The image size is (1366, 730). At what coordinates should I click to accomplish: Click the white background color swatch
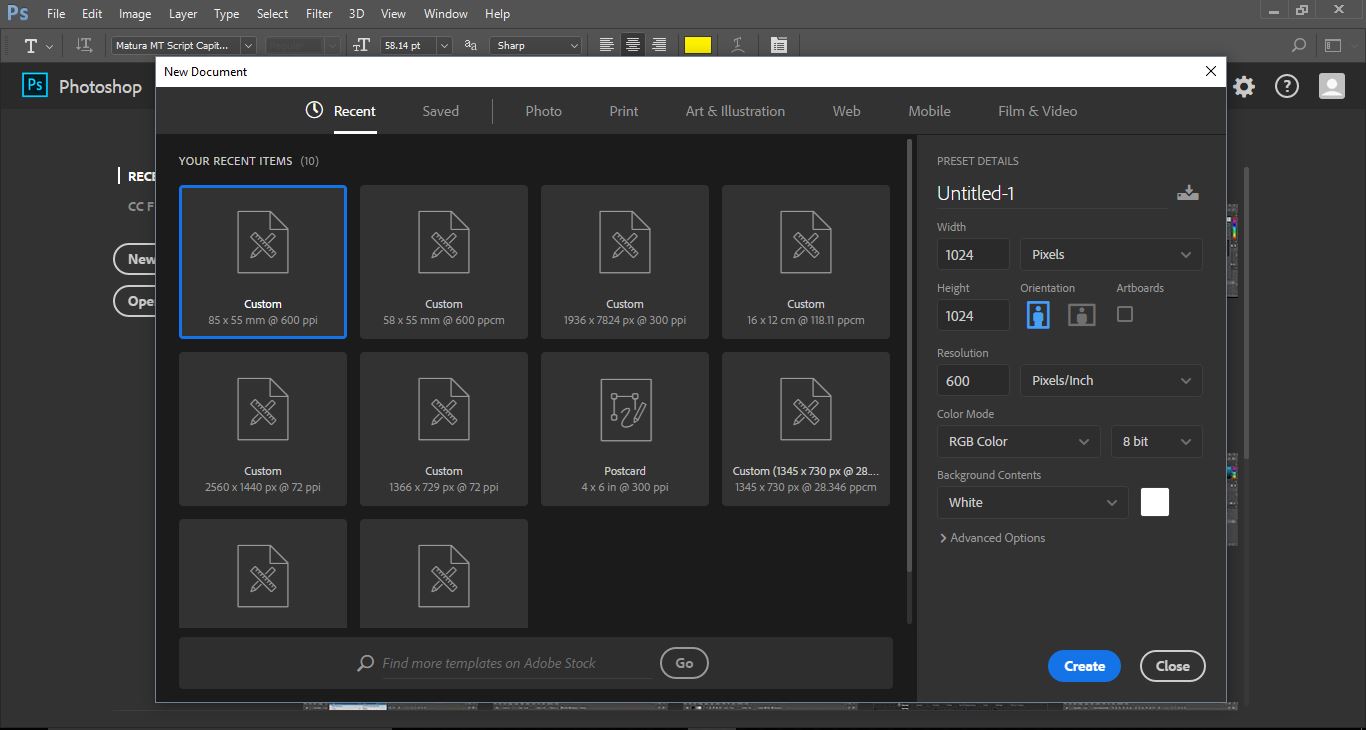pyautogui.click(x=1155, y=502)
